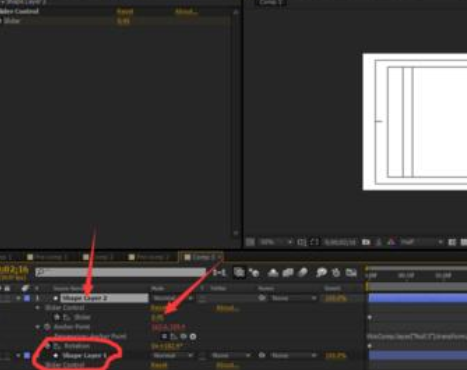Click the pick whip icon for Shape Layer 2 parent
Screen dimensions: 467x370
262,298
